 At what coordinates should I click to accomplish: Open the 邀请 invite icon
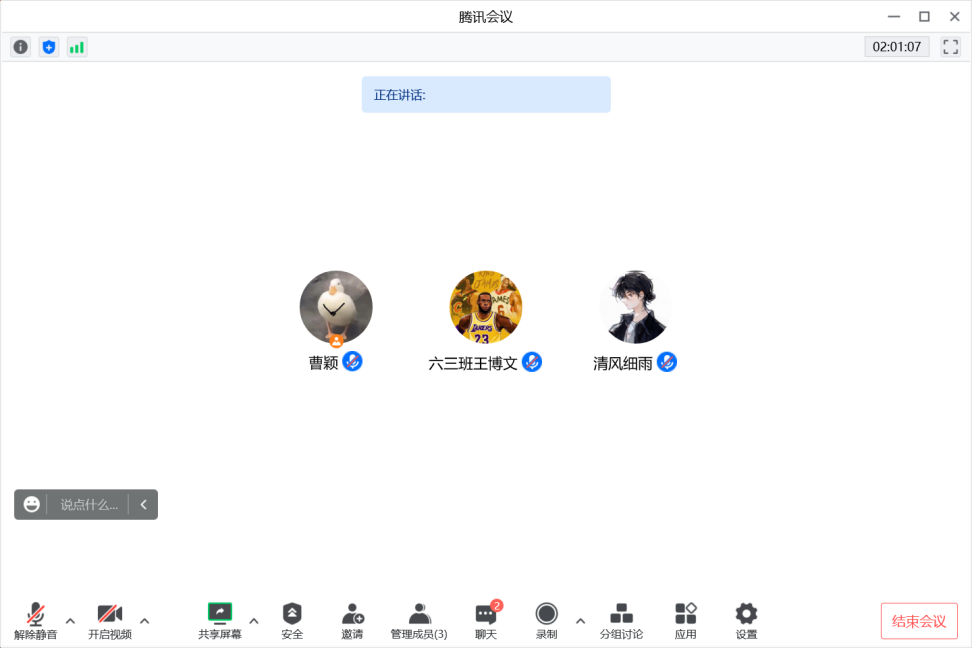352,621
